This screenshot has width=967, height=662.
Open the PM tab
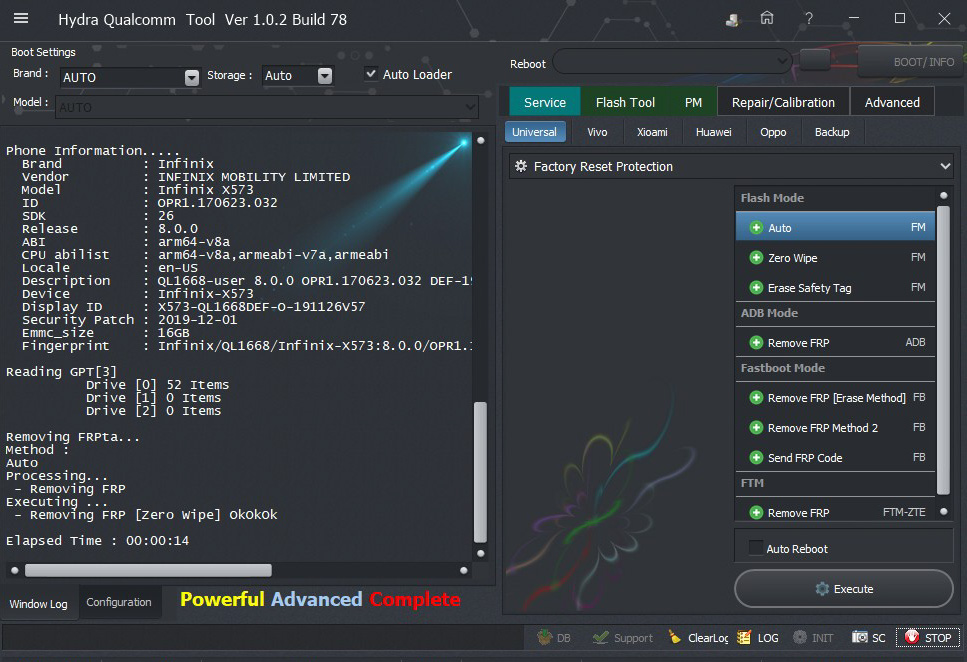click(693, 102)
